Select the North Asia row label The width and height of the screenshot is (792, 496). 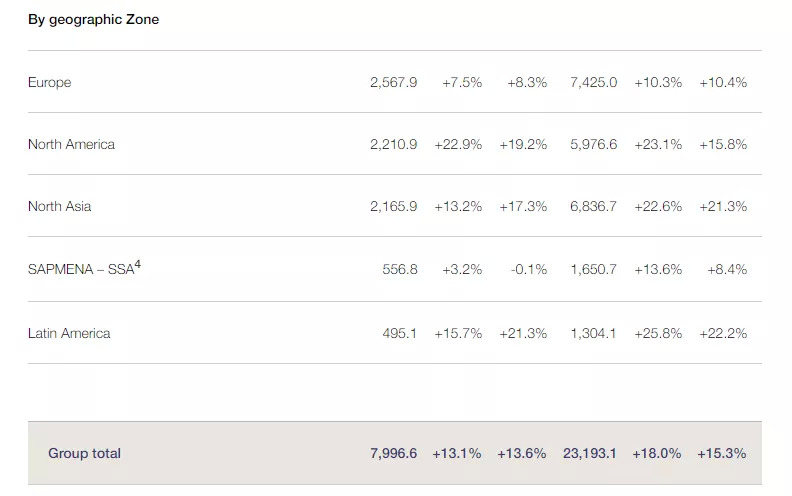[59, 207]
